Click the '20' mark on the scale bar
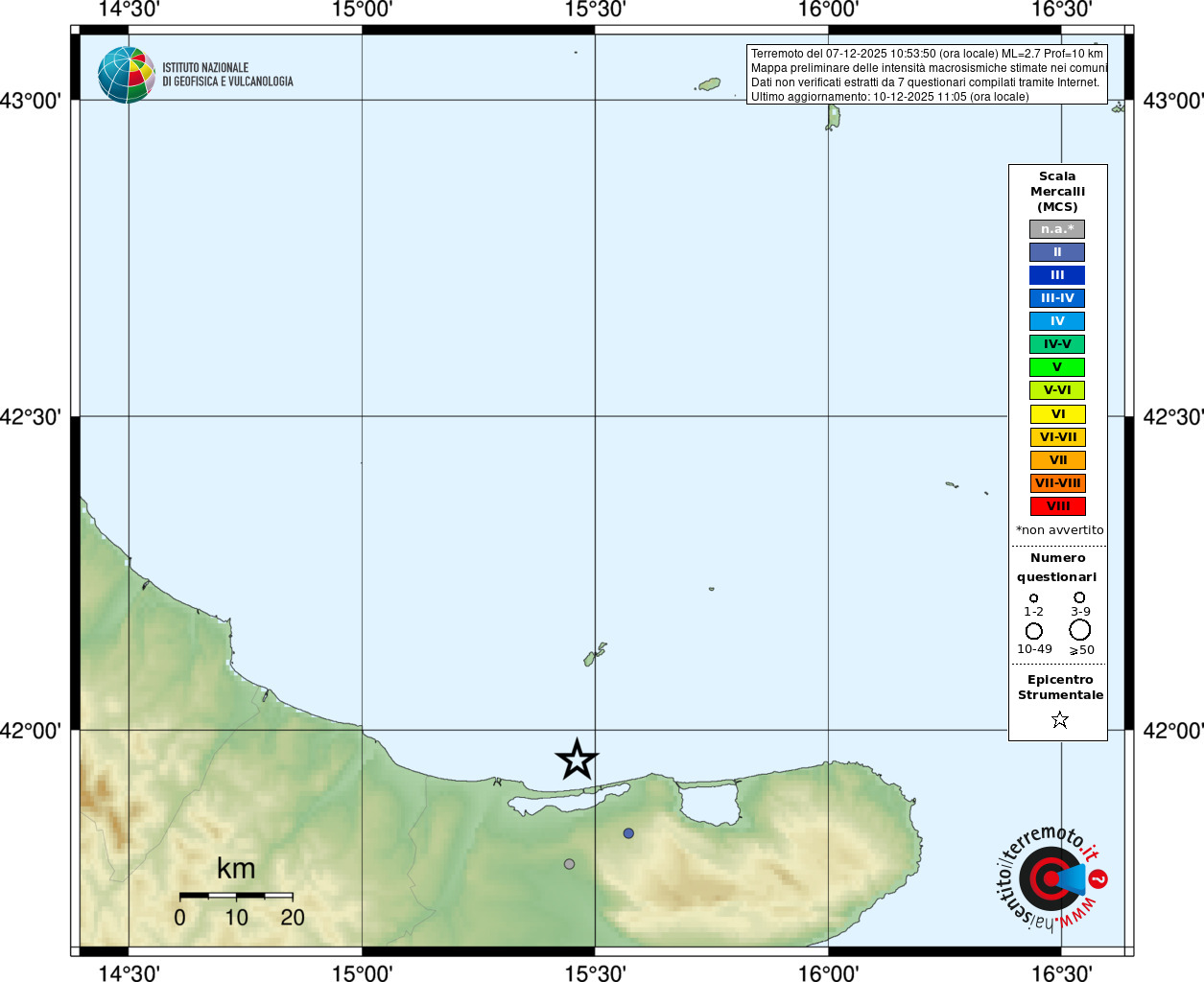 (x=293, y=918)
